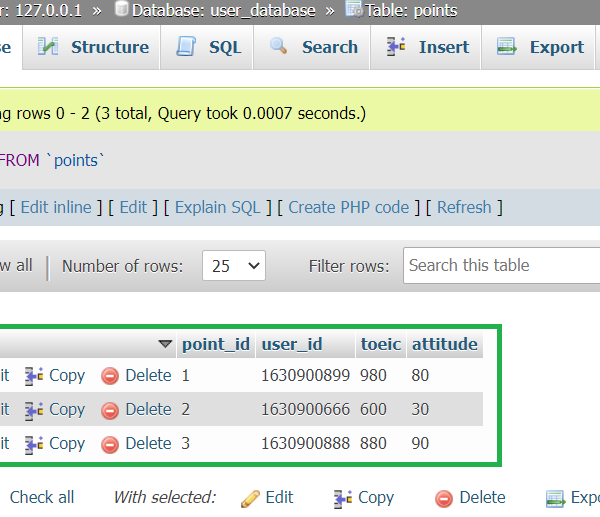Click the Create PHP code link

[x=349, y=207]
